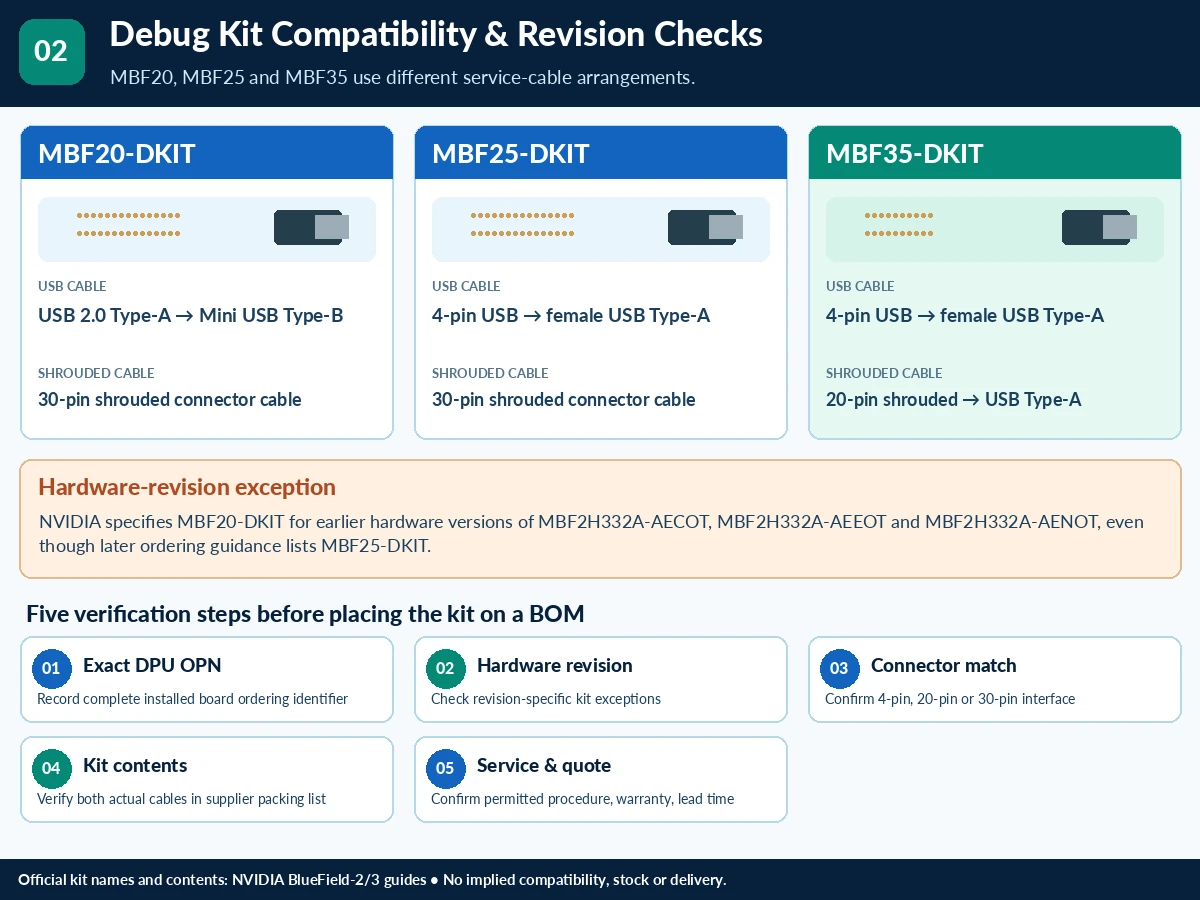Click the step 01 circle badge
Image resolution: width=1200 pixels, height=900 pixels.
pos(52,669)
